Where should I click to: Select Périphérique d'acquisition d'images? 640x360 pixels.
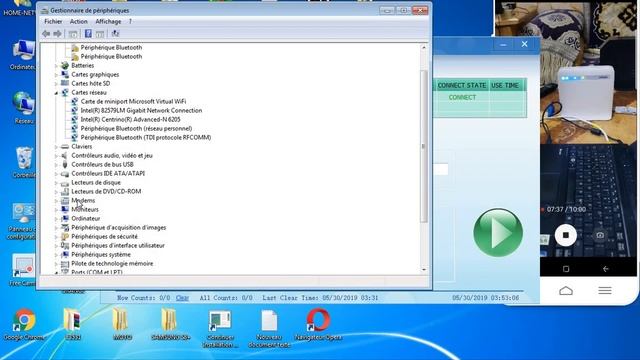pos(119,227)
